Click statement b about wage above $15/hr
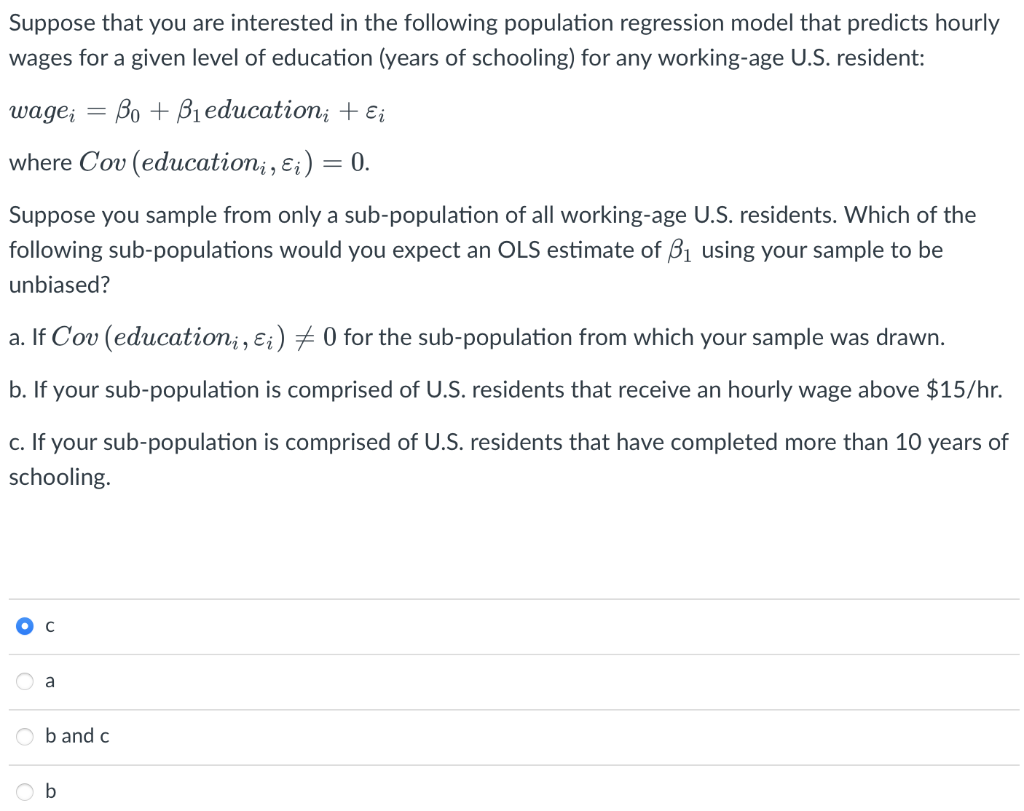This screenshot has width=1024, height=811. pyautogui.click(x=505, y=390)
